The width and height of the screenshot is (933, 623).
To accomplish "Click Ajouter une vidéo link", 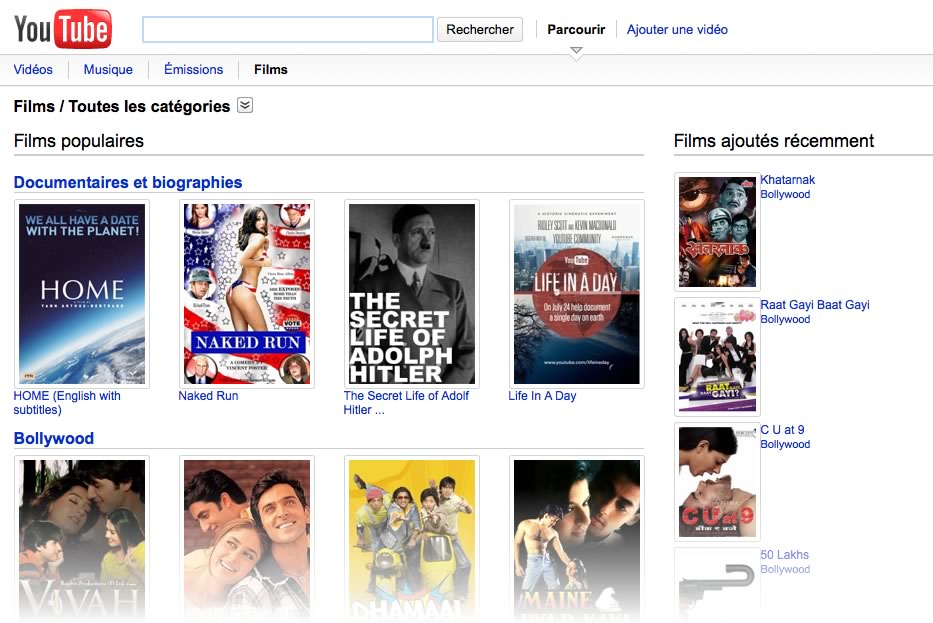I will coord(677,29).
